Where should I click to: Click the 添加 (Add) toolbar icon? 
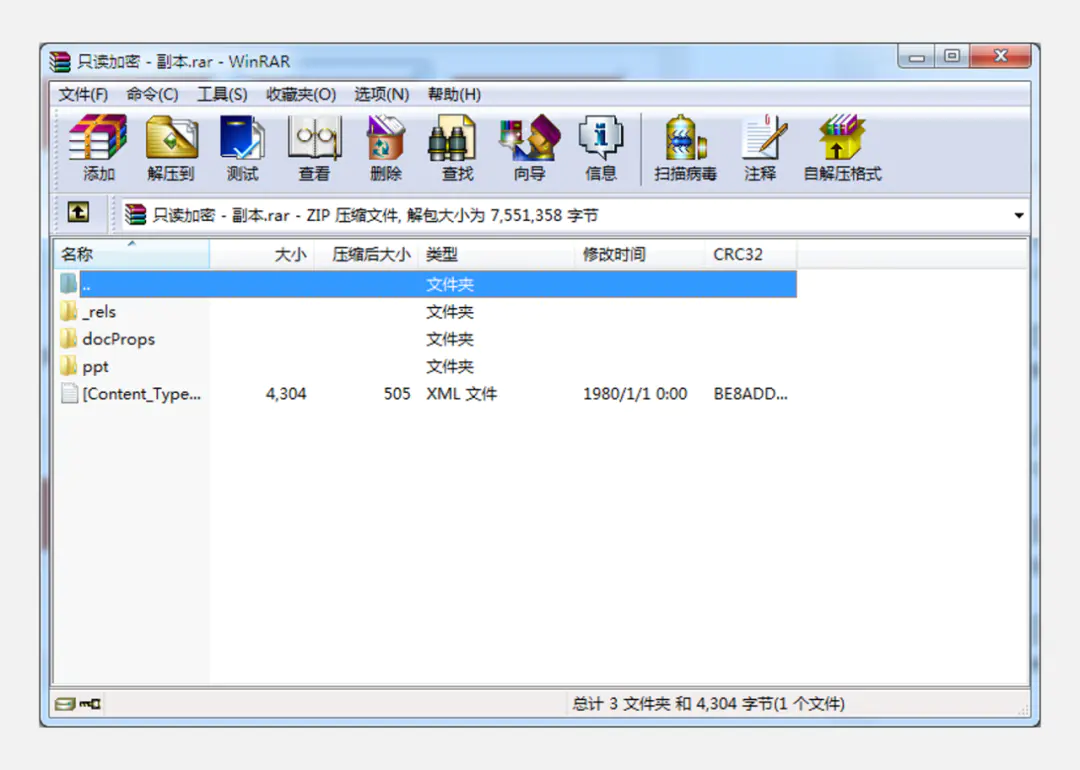98,147
